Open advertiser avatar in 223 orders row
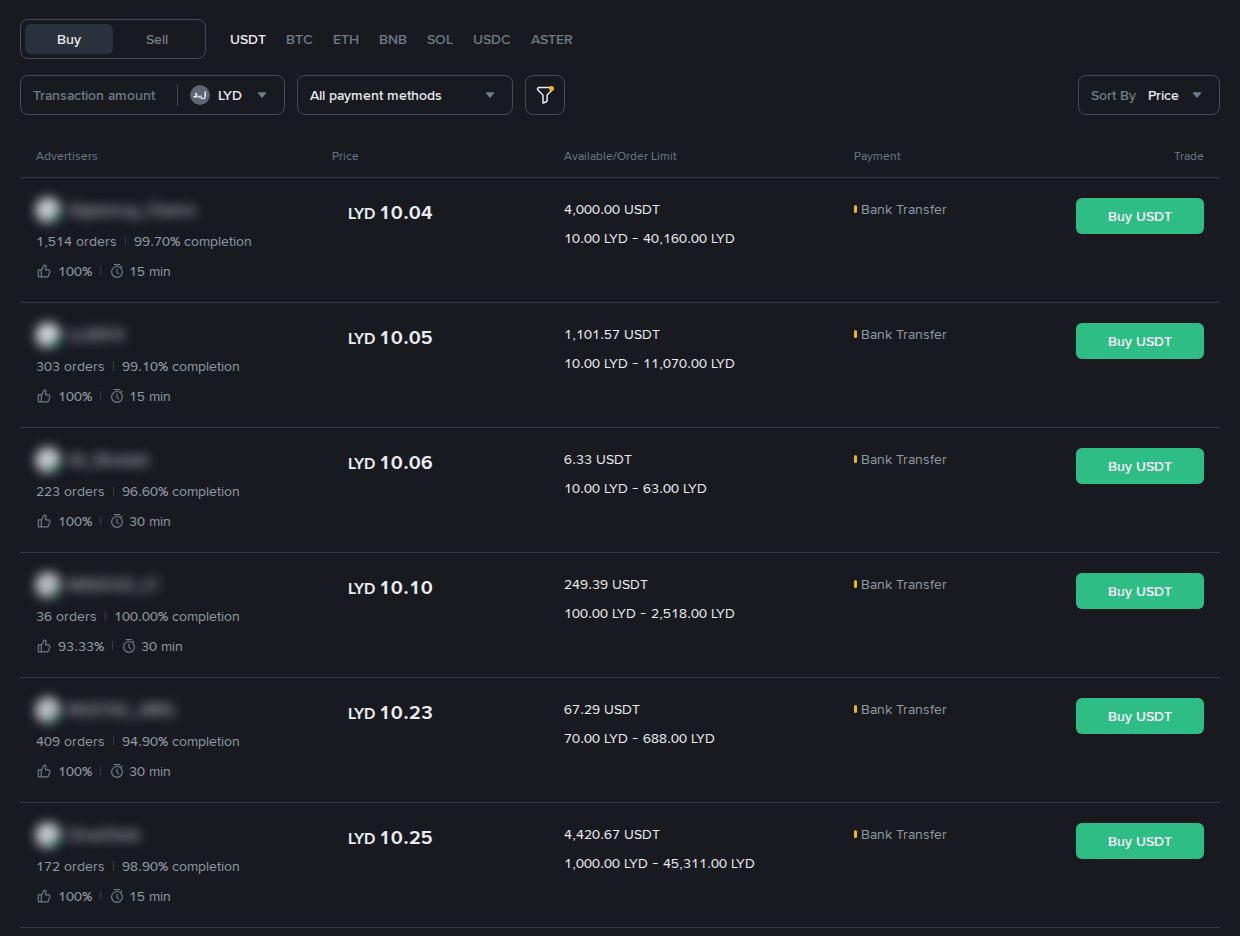Screen dimensions: 1240x936 click(x=47, y=459)
